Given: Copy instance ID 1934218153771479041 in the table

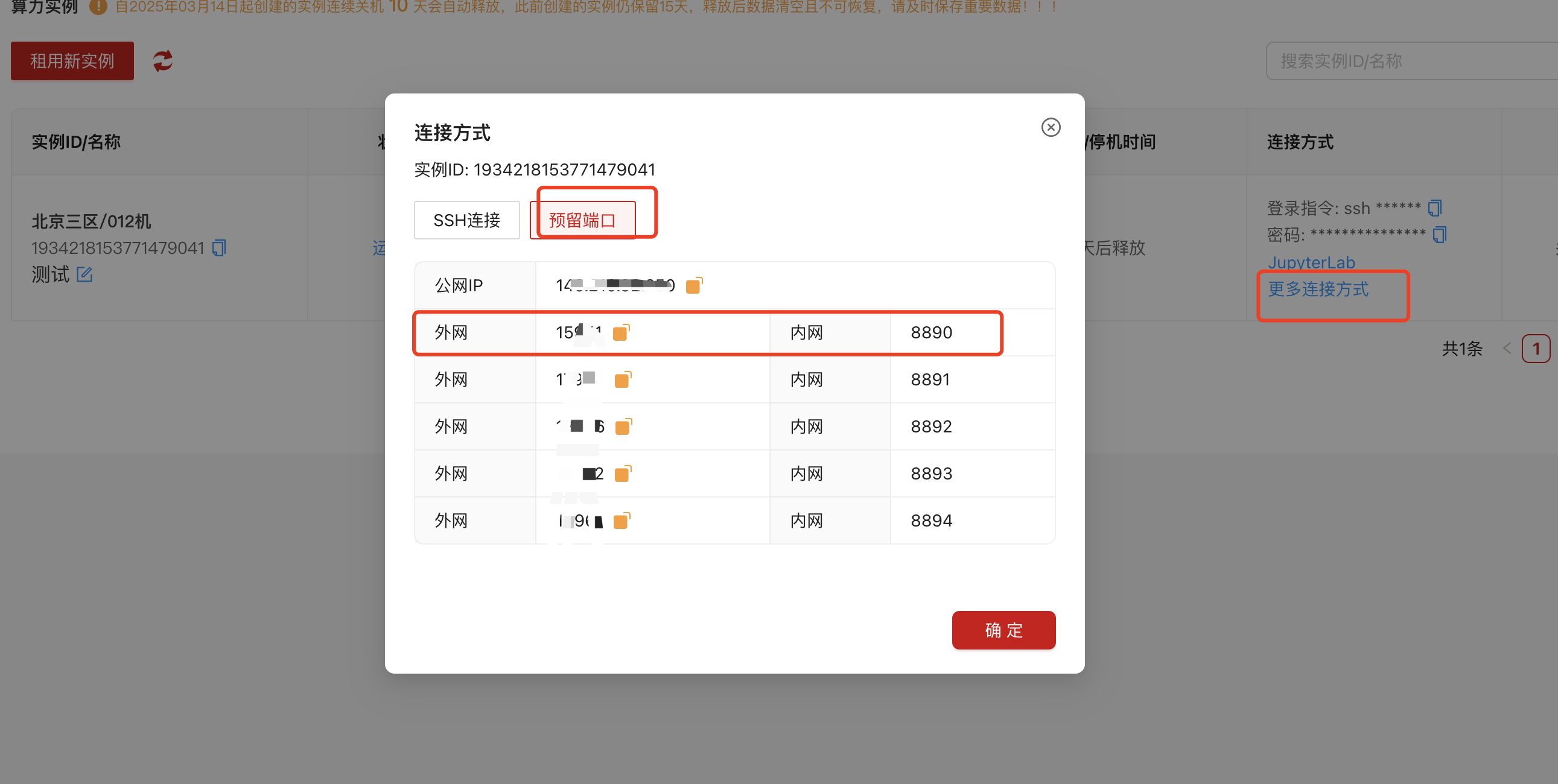Looking at the screenshot, I should pos(218,248).
